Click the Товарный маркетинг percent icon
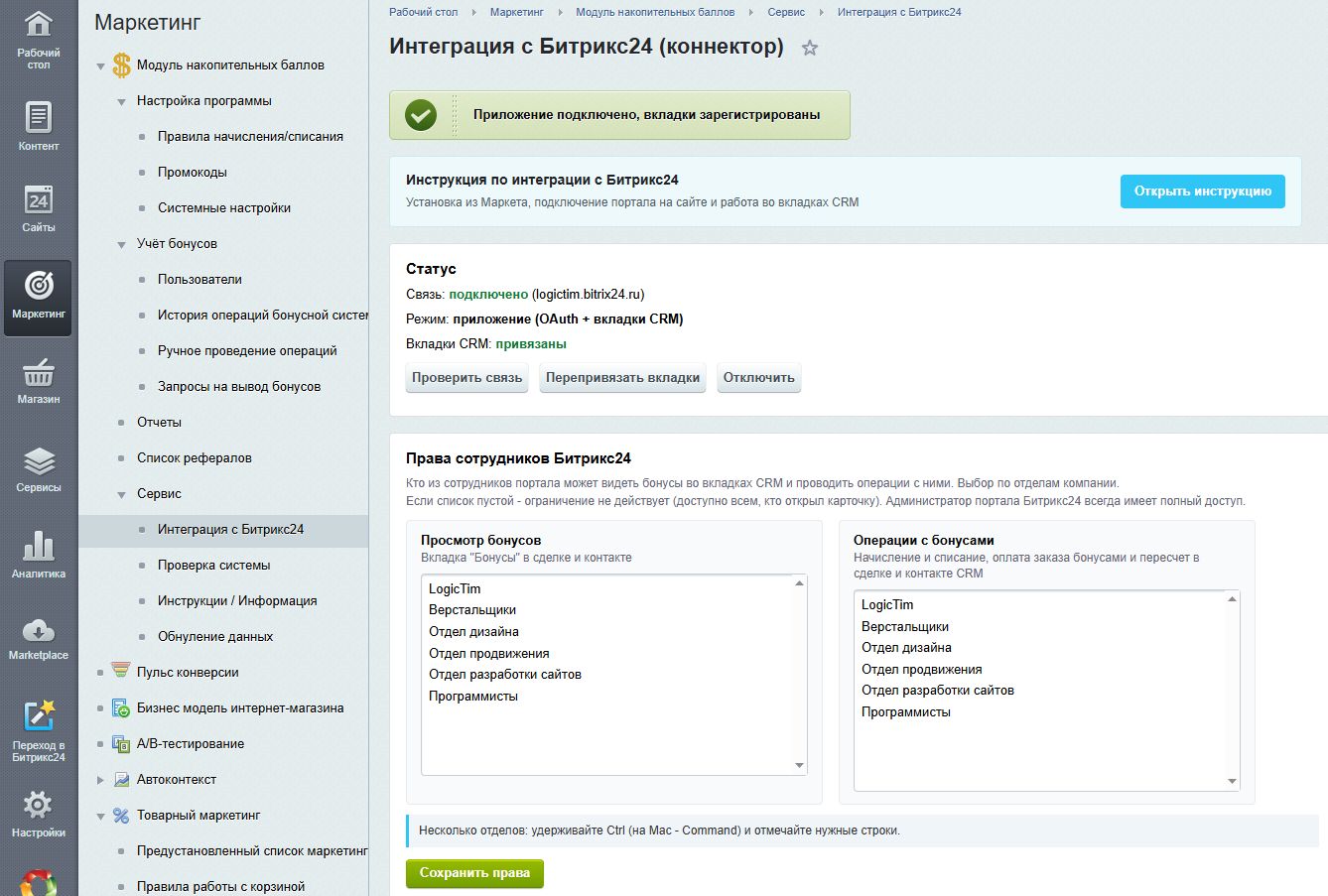 [121, 816]
